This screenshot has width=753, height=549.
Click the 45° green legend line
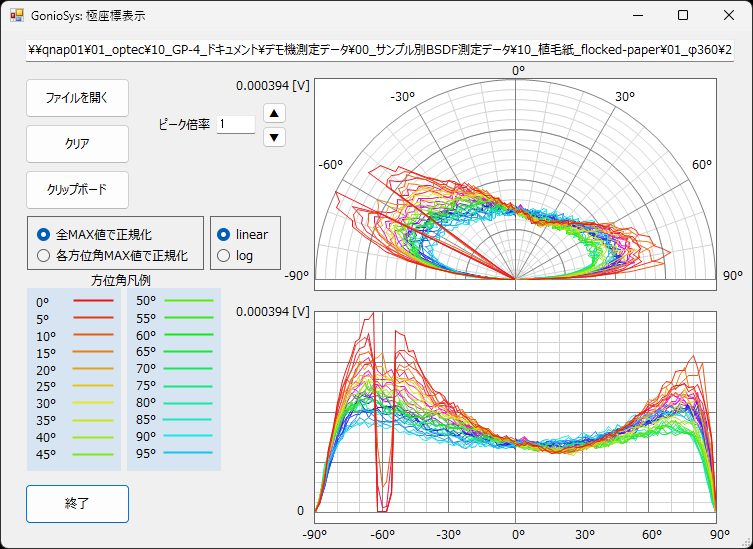(93, 454)
